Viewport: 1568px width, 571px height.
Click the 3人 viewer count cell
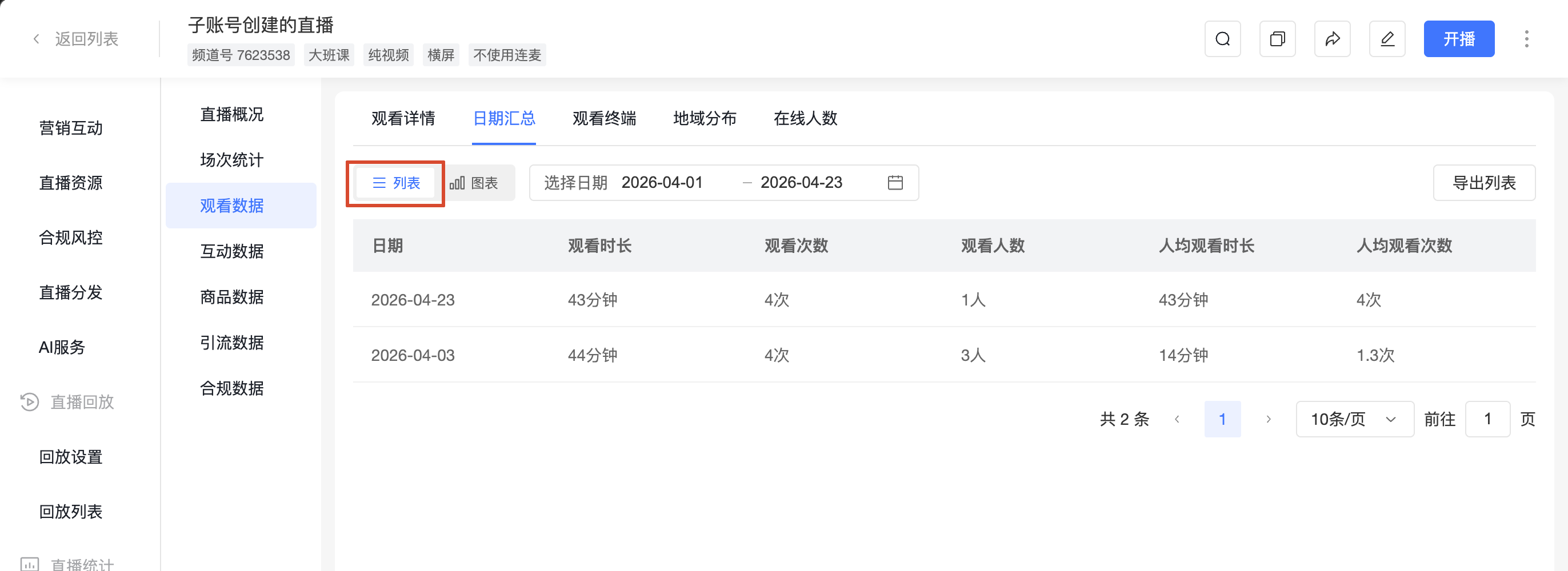(973, 355)
